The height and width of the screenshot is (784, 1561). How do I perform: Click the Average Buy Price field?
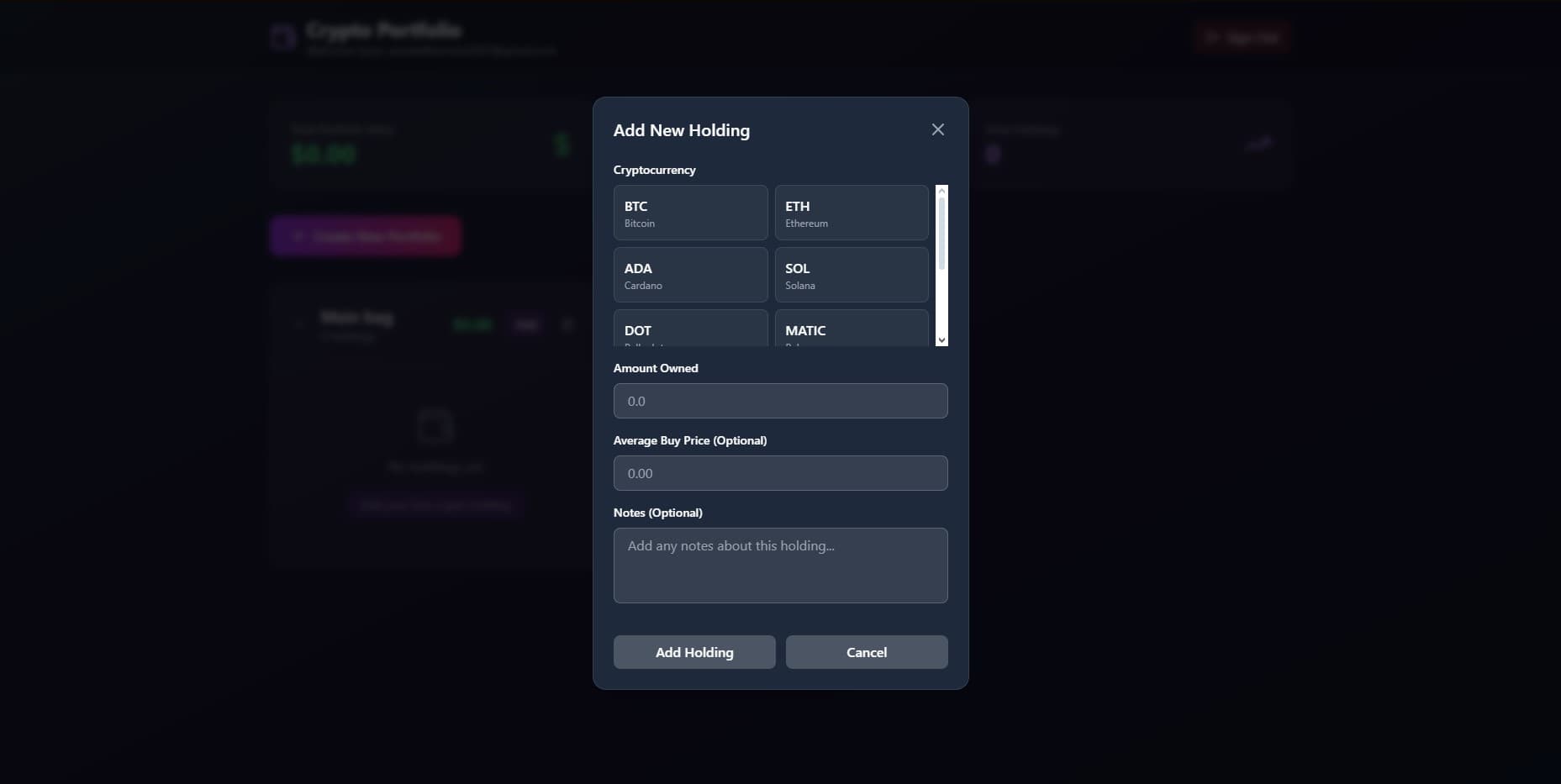coord(780,473)
